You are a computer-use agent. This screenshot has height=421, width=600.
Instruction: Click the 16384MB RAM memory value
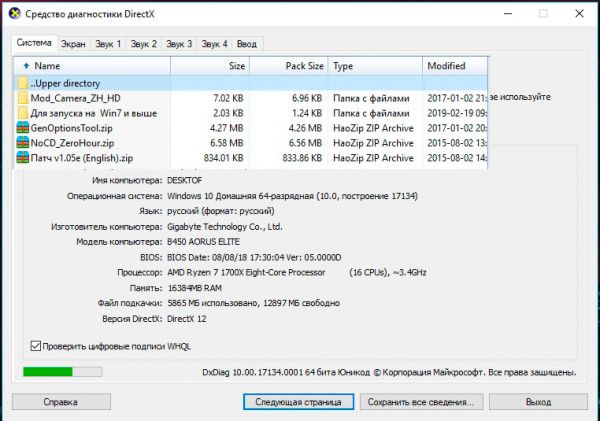pyautogui.click(x=194, y=288)
